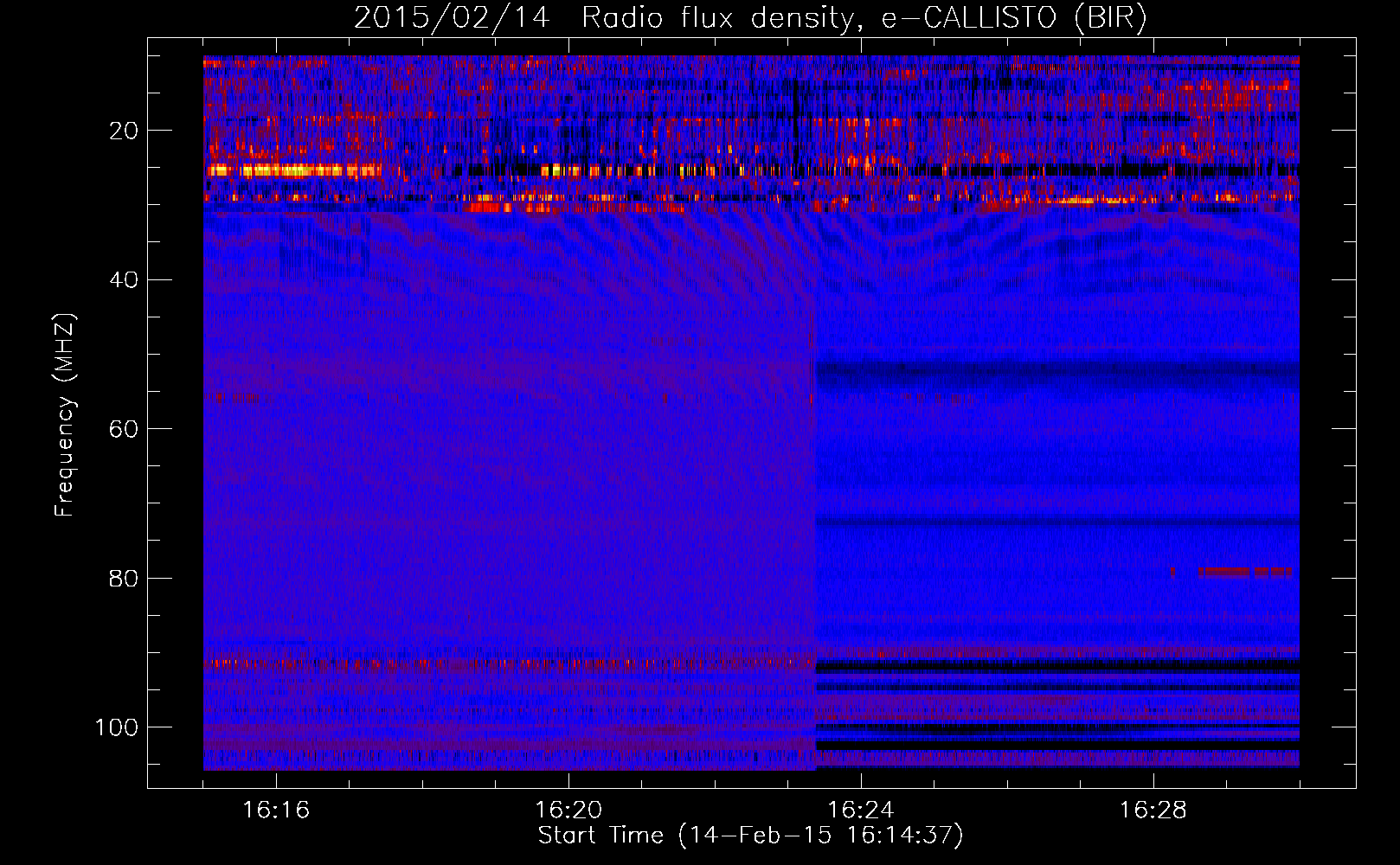Click the plot title "Radio flux density, e-CALLISTO (BIR)"
The image size is (1400, 865).
(864, 18)
